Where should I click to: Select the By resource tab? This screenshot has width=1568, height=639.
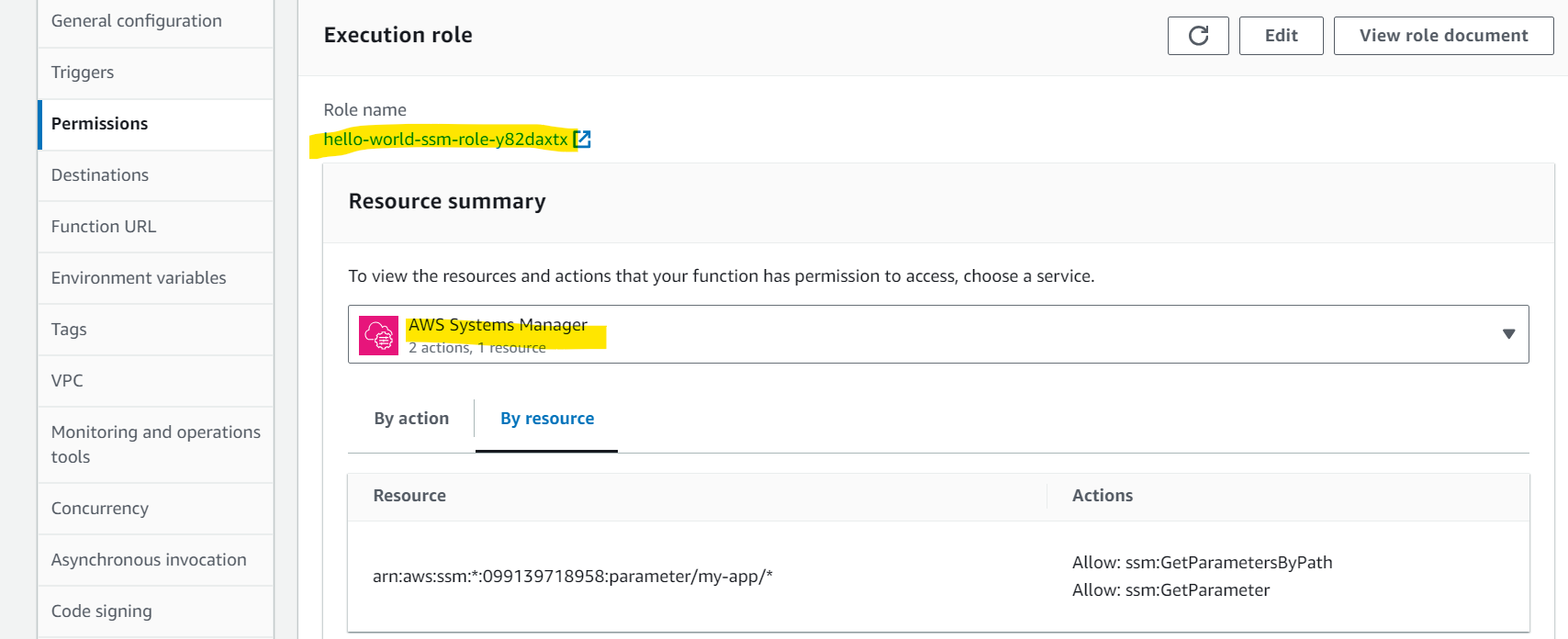(x=547, y=419)
